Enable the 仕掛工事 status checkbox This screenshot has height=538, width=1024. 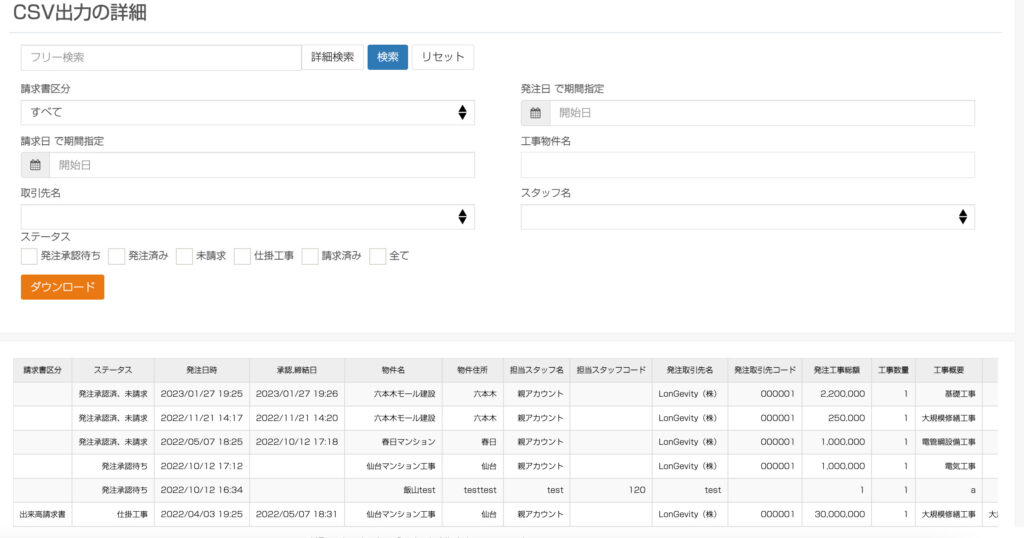(x=242, y=256)
